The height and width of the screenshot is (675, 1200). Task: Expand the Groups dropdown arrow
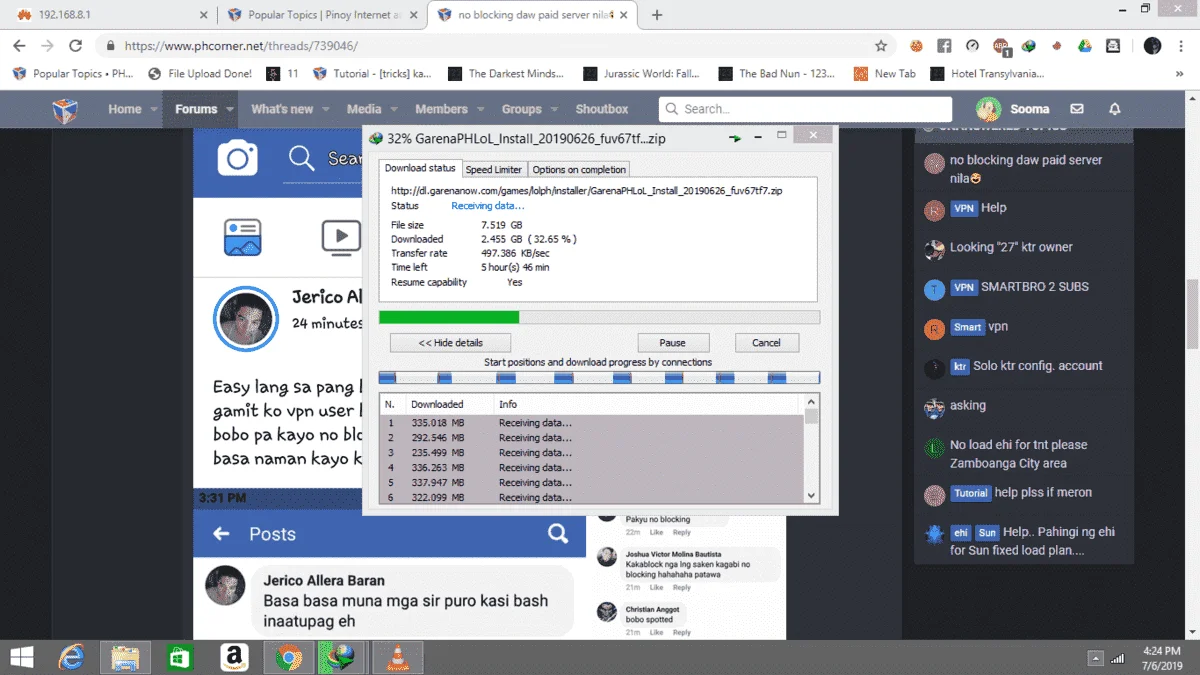[554, 110]
